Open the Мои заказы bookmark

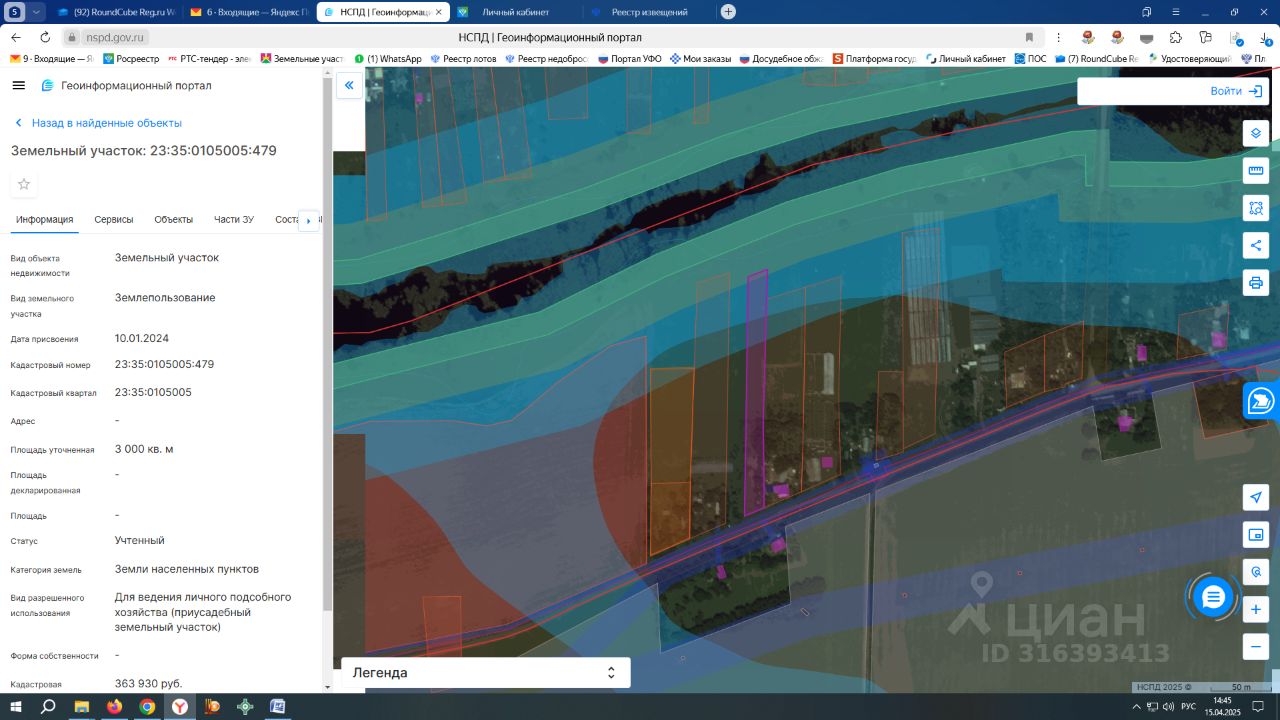pyautogui.click(x=701, y=59)
